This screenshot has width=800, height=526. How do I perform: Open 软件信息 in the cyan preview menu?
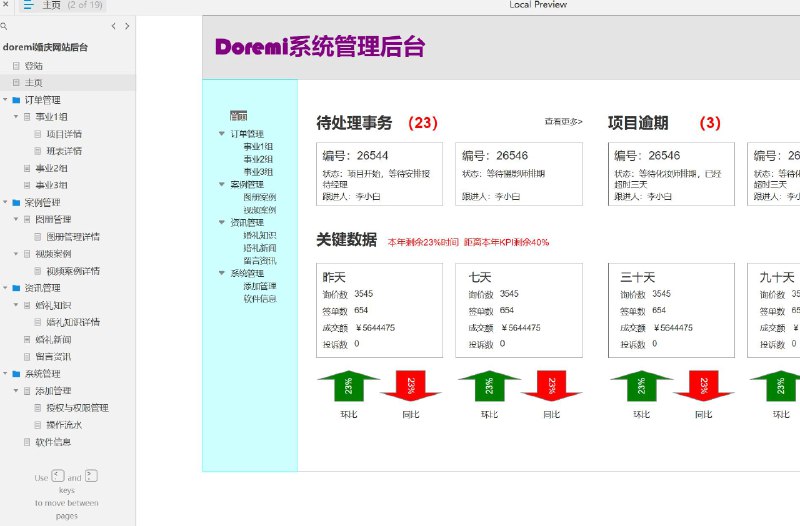point(260,299)
